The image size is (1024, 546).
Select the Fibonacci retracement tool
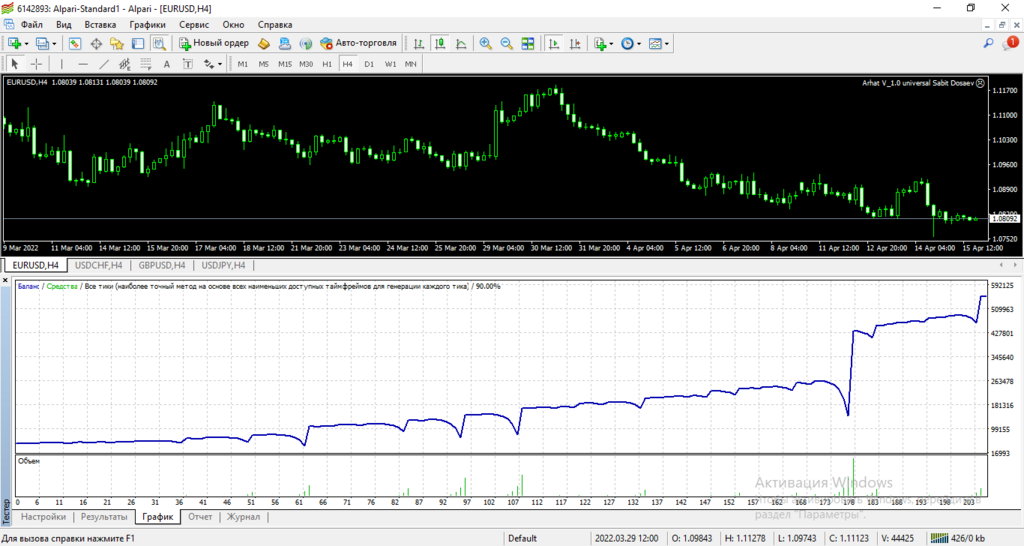pos(146,64)
